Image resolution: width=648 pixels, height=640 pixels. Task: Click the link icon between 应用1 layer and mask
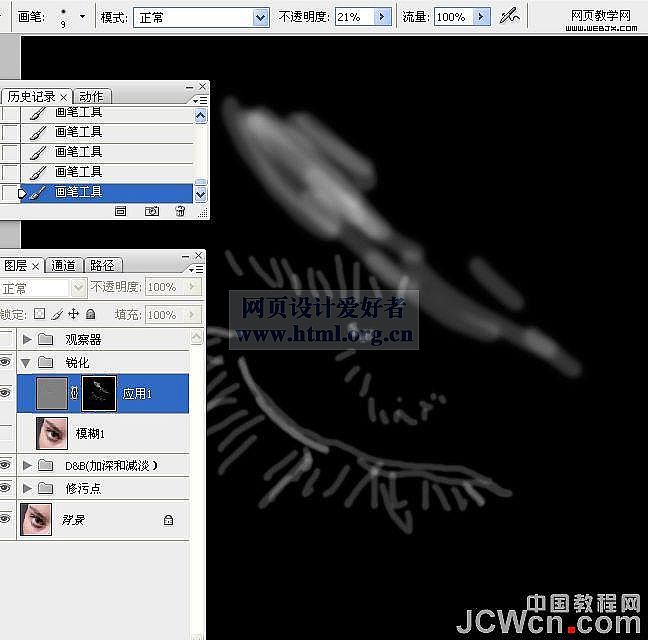click(x=74, y=393)
